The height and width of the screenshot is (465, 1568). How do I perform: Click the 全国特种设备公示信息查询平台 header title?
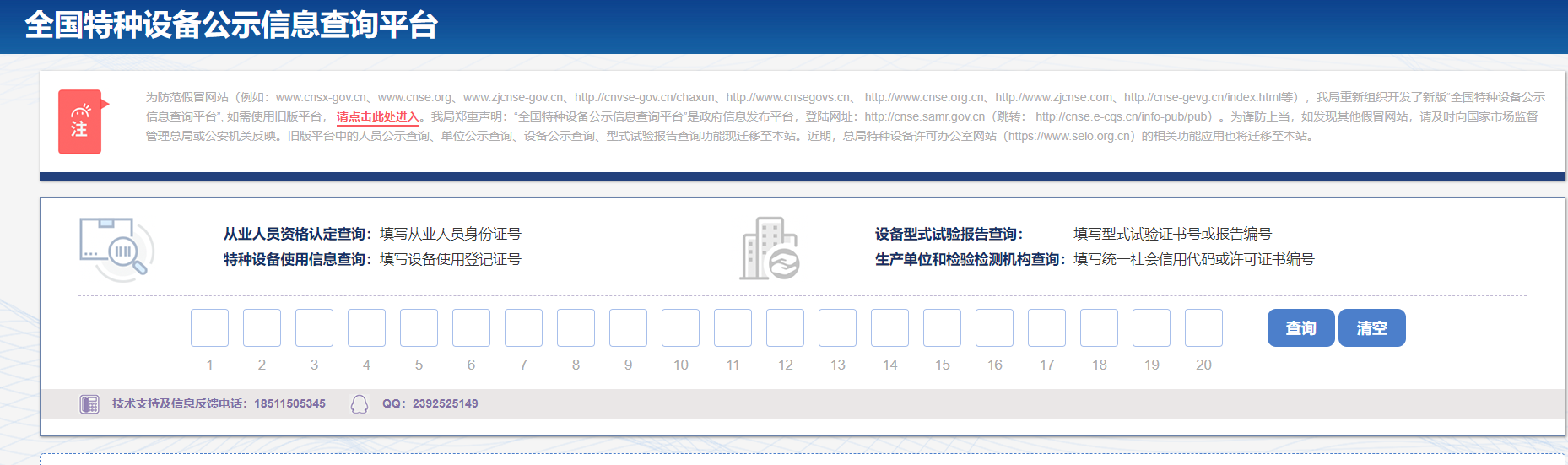tap(231, 25)
